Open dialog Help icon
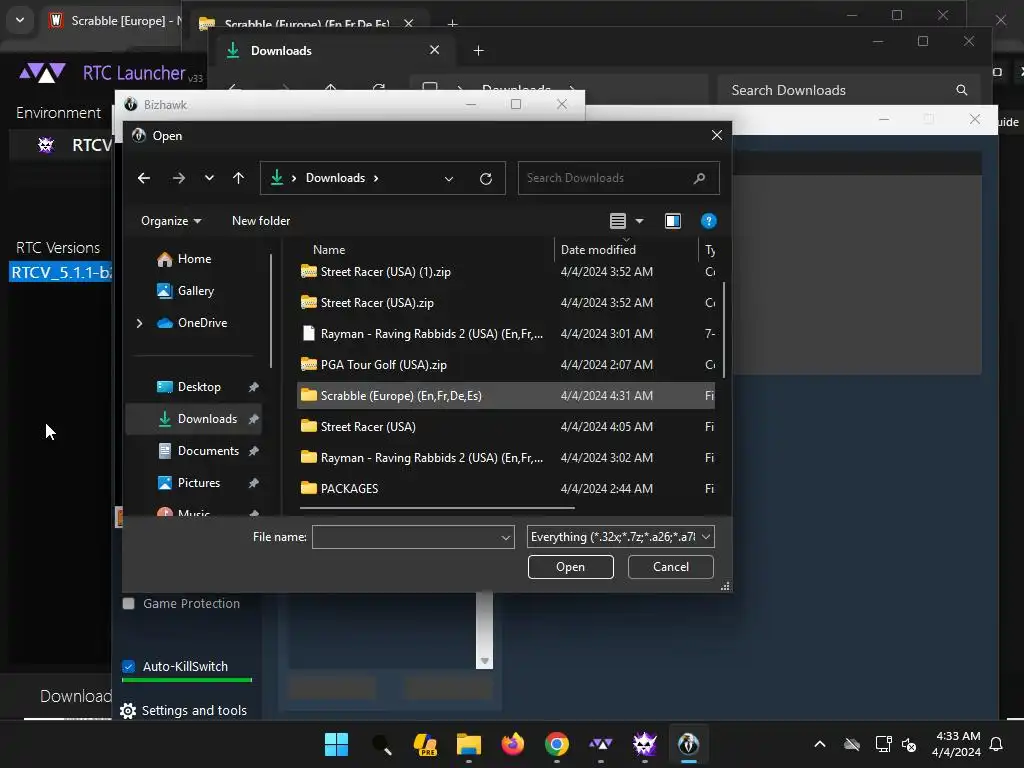This screenshot has height=768, width=1024. [709, 221]
